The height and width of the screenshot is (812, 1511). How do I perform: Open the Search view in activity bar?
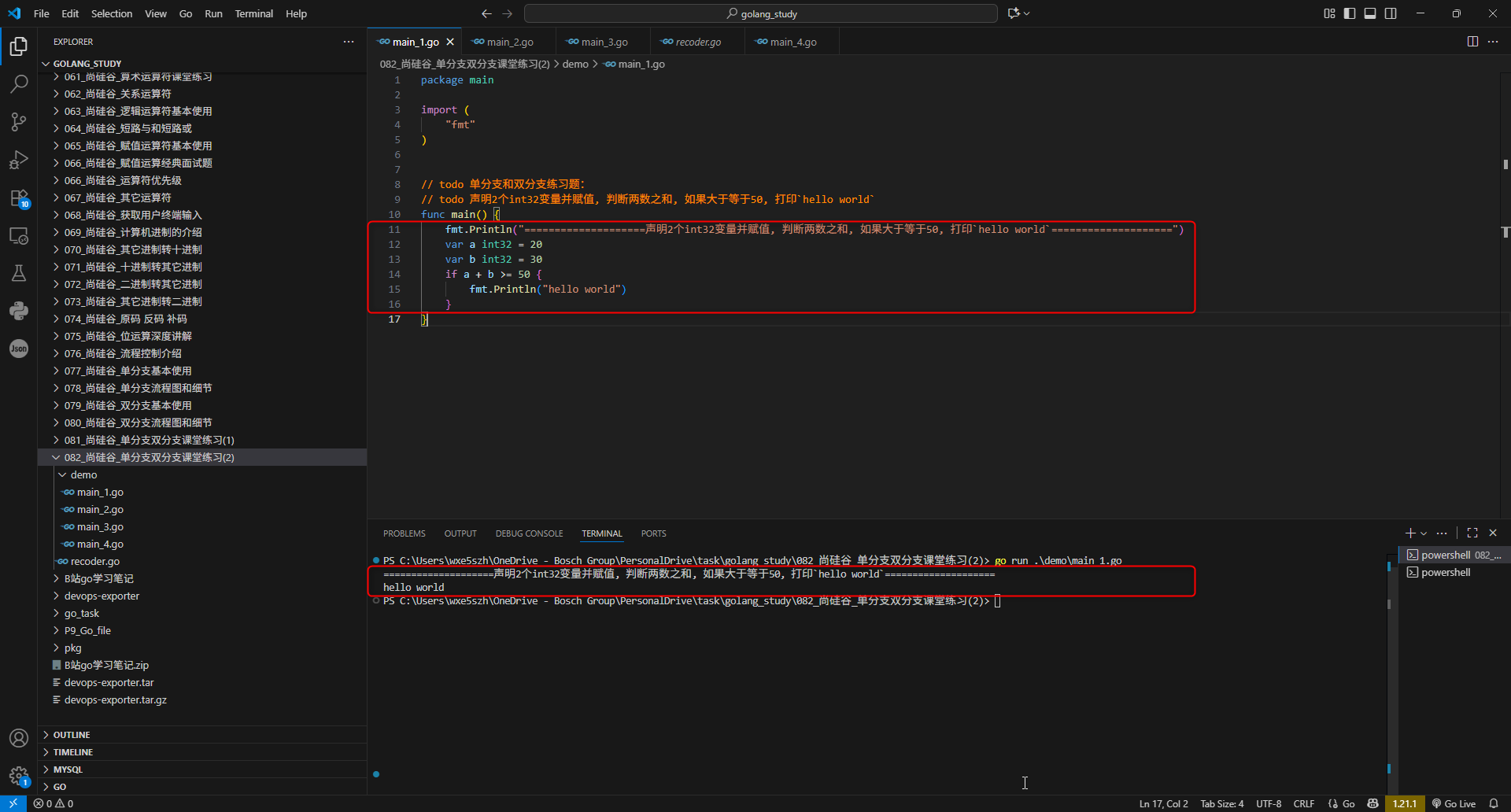click(x=19, y=84)
